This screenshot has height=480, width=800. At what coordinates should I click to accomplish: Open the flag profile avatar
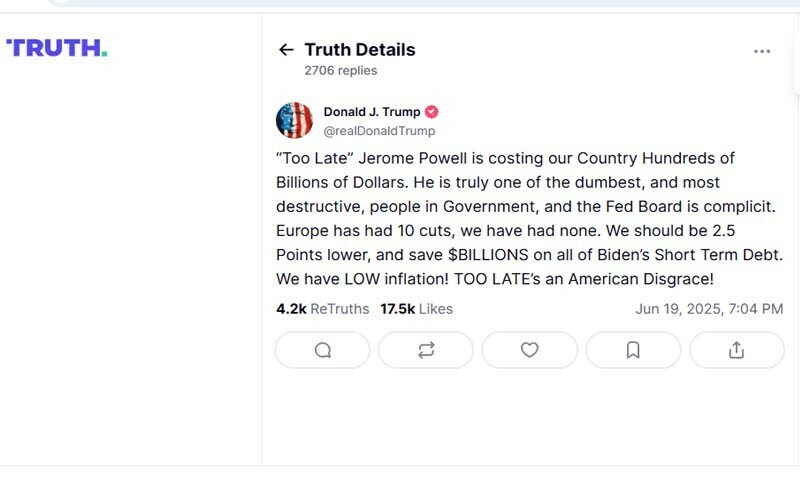coord(294,121)
